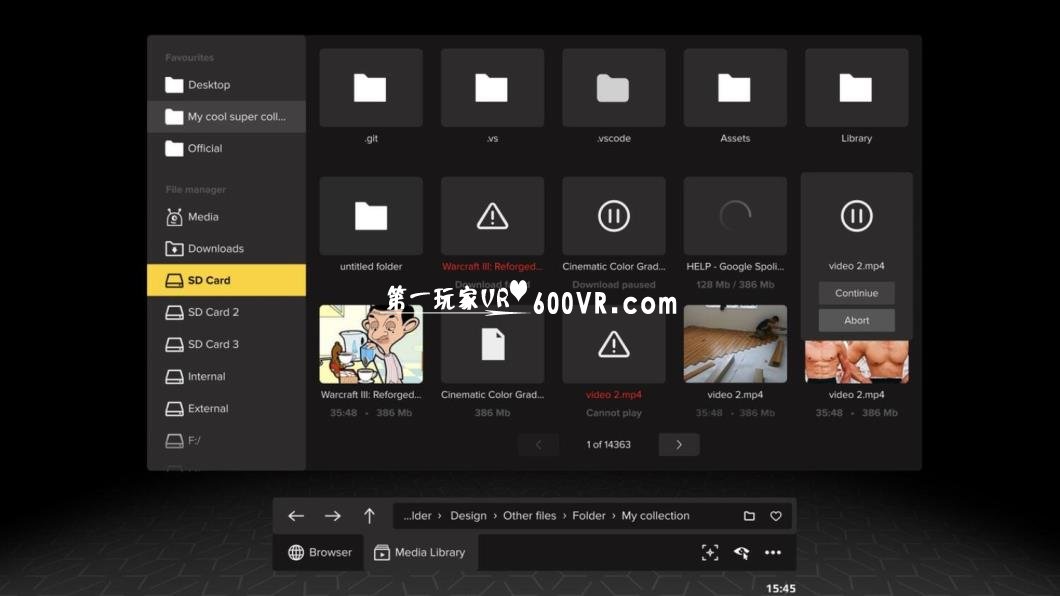
Task: Click the recenter view icon
Action: pos(710,552)
